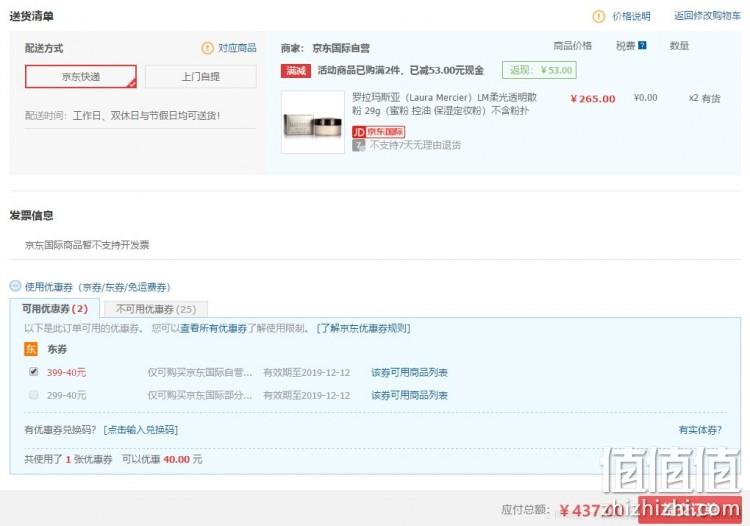
Task: Open 该券可用商品列表 for 399-40元 coupon
Action: tap(409, 373)
